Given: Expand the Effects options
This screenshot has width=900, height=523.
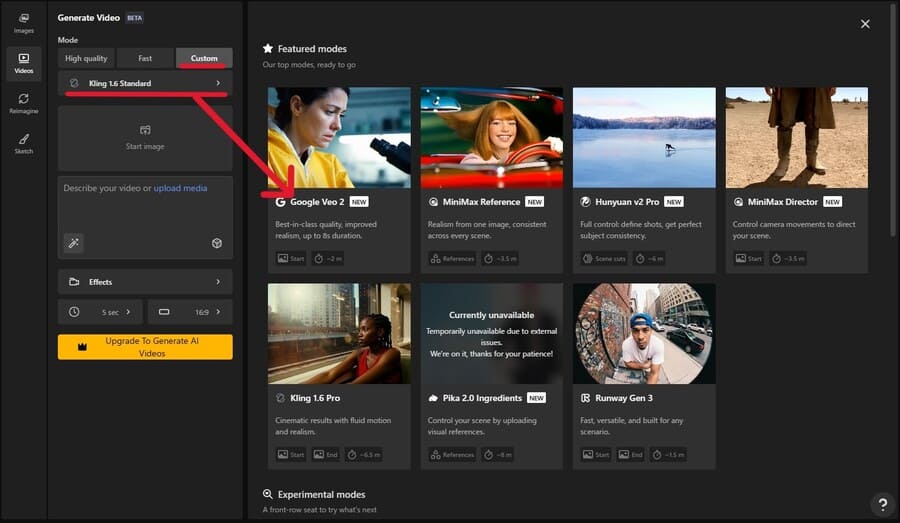Looking at the screenshot, I should pyautogui.click(x=145, y=282).
